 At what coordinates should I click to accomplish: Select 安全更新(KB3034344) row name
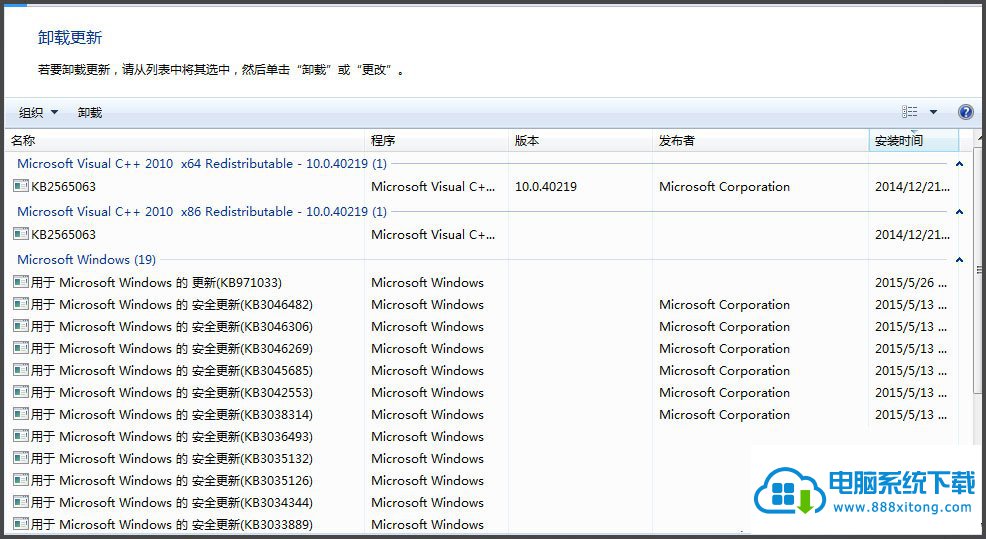coord(172,503)
